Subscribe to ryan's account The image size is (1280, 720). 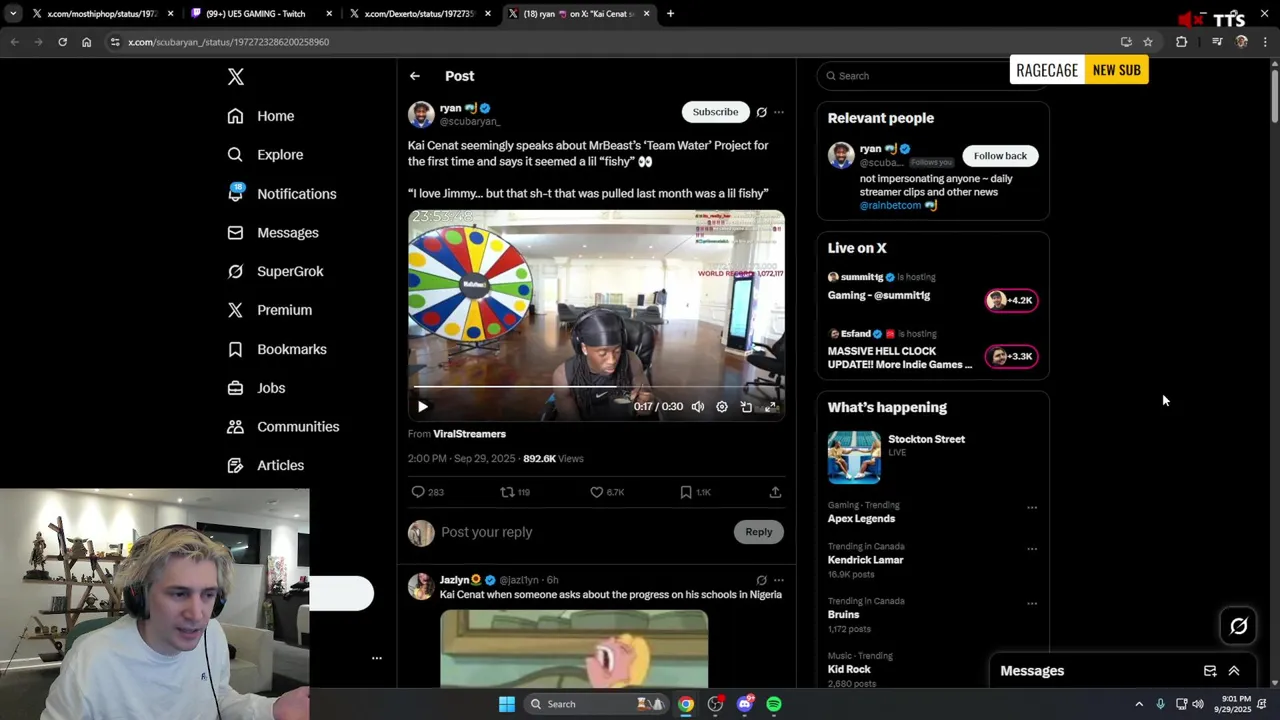pos(715,112)
